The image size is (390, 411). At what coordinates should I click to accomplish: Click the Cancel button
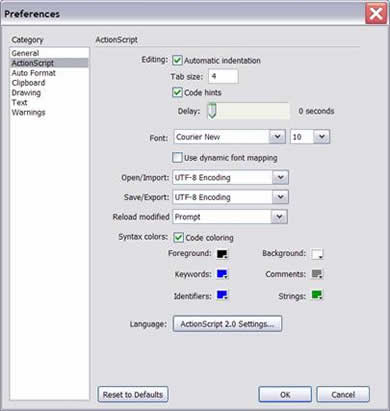[x=343, y=395]
